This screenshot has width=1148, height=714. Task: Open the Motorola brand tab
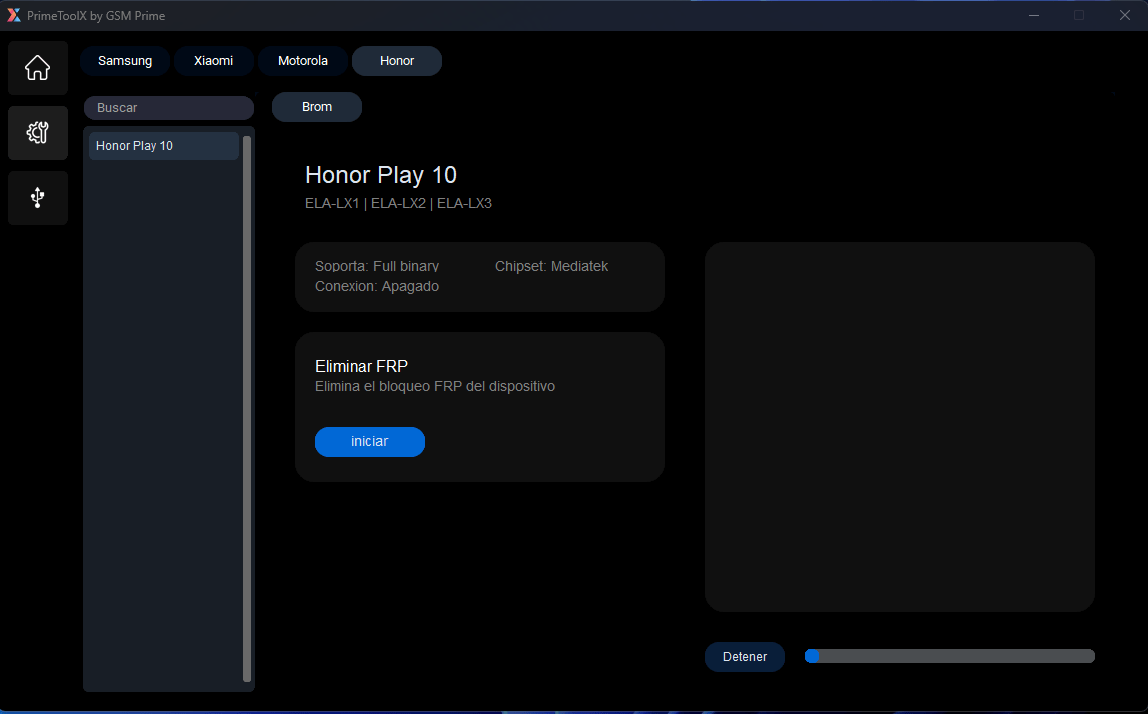(302, 60)
